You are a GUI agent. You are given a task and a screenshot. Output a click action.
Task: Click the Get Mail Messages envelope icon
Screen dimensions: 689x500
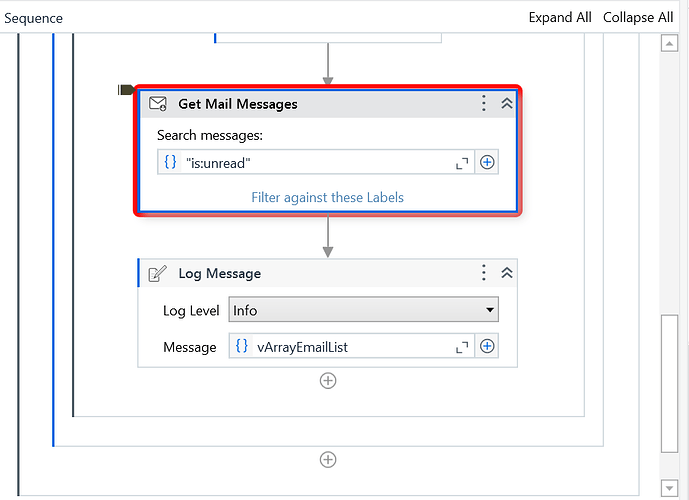coord(158,103)
